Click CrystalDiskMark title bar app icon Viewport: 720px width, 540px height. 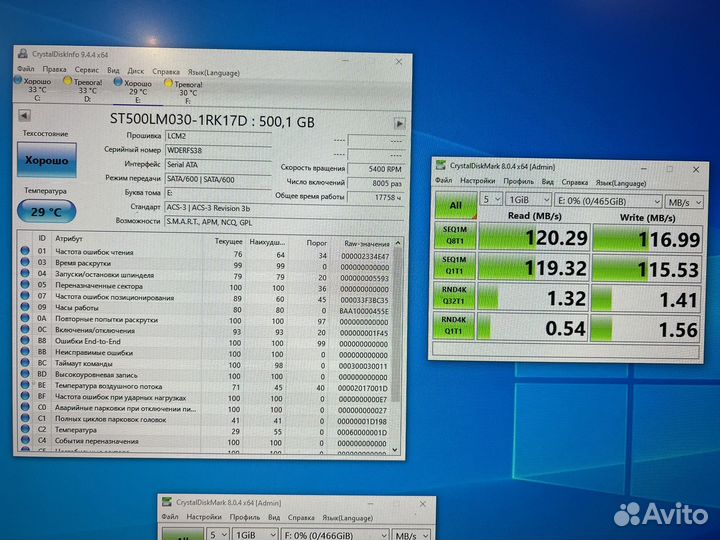pos(441,166)
